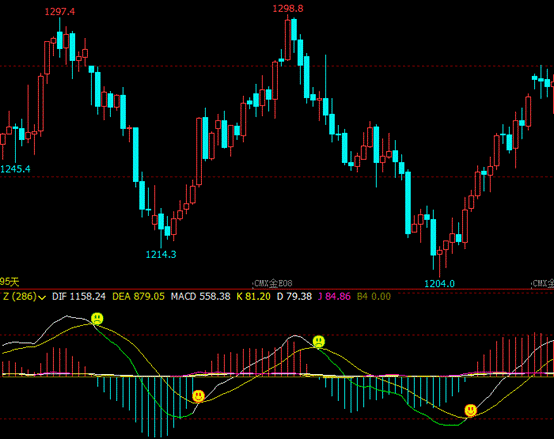Select the DEA 879.05 readout
Screen dimensions: 554x439
click(x=138, y=296)
